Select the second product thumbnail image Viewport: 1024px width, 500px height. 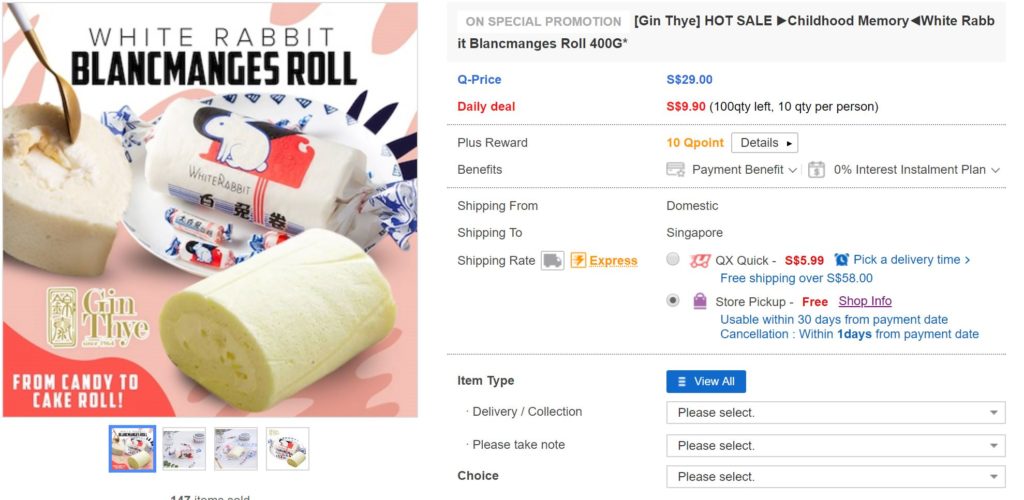[184, 449]
